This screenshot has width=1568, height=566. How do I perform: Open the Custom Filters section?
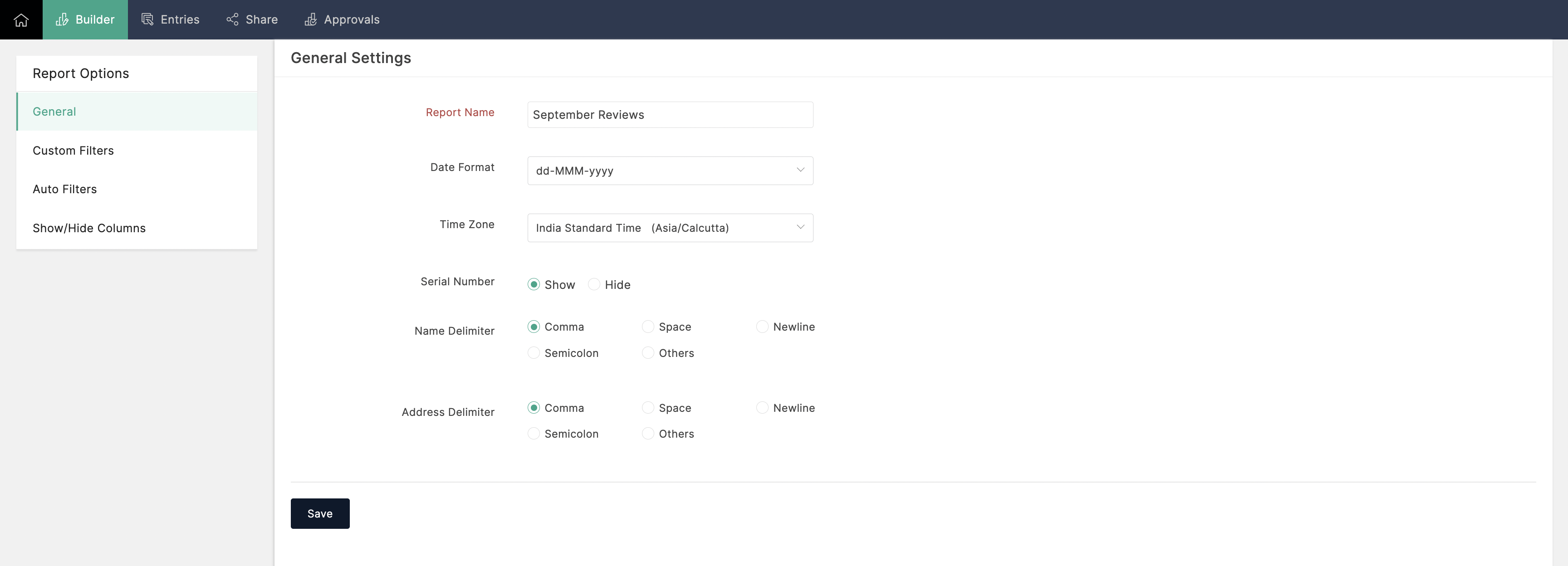click(x=73, y=150)
